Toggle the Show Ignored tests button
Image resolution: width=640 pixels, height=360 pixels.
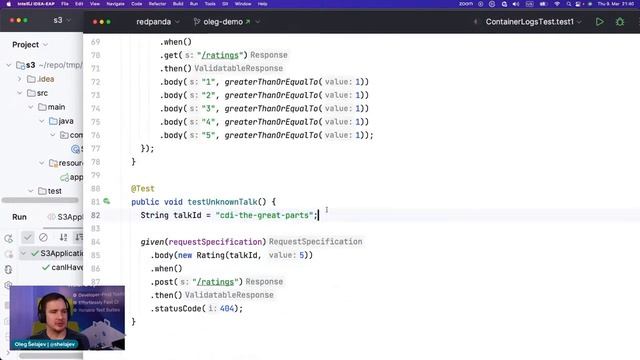pyautogui.click(x=43, y=237)
